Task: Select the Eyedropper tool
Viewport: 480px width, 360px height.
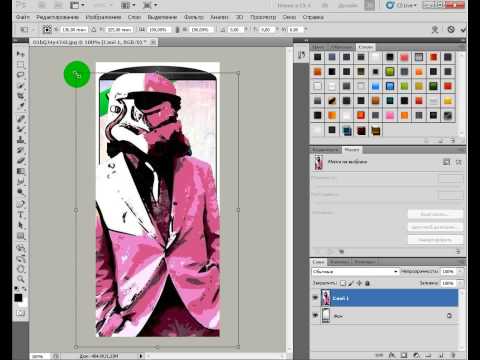Action: (x=20, y=107)
